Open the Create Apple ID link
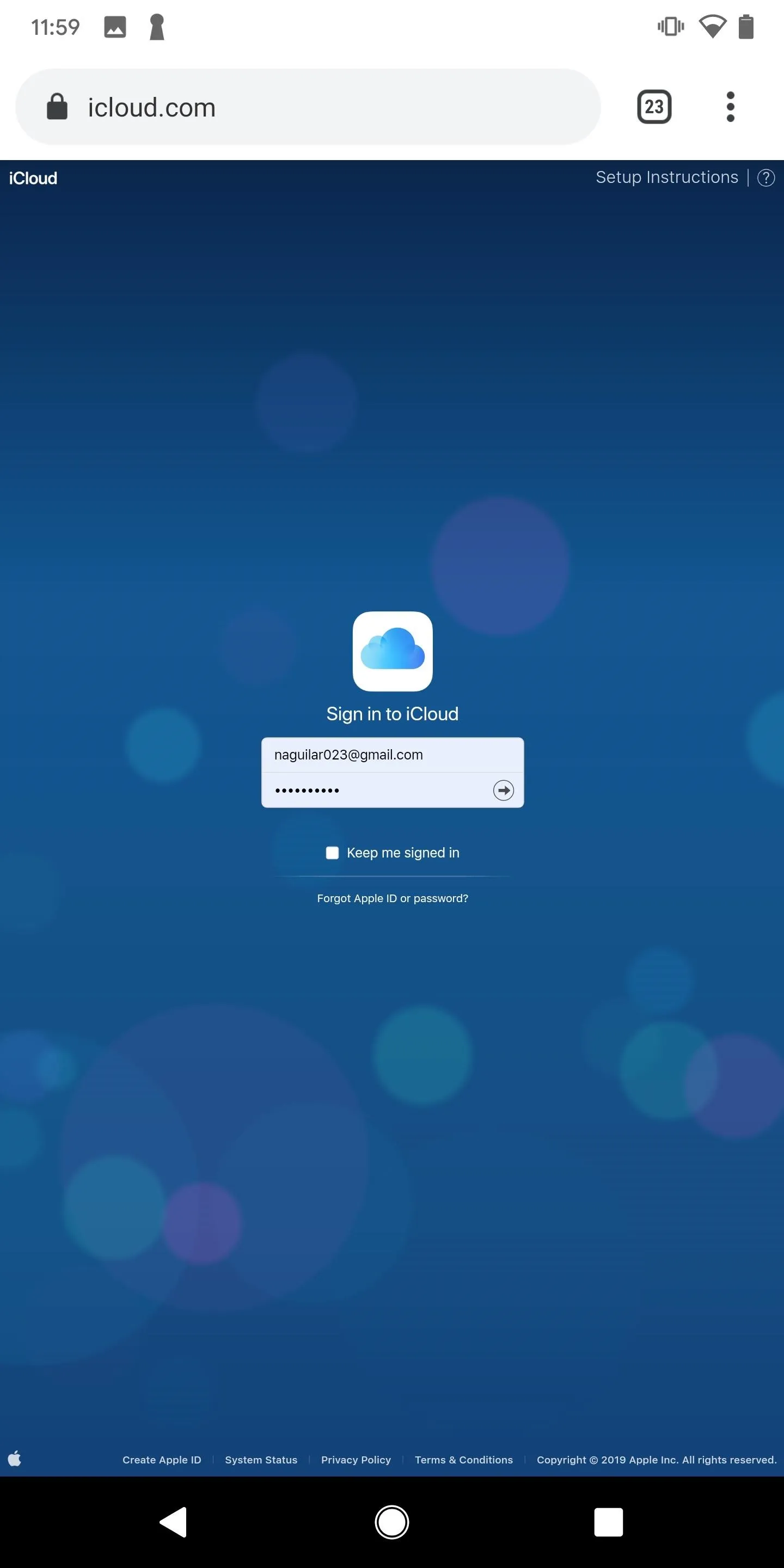The image size is (784, 1568). [162, 1460]
